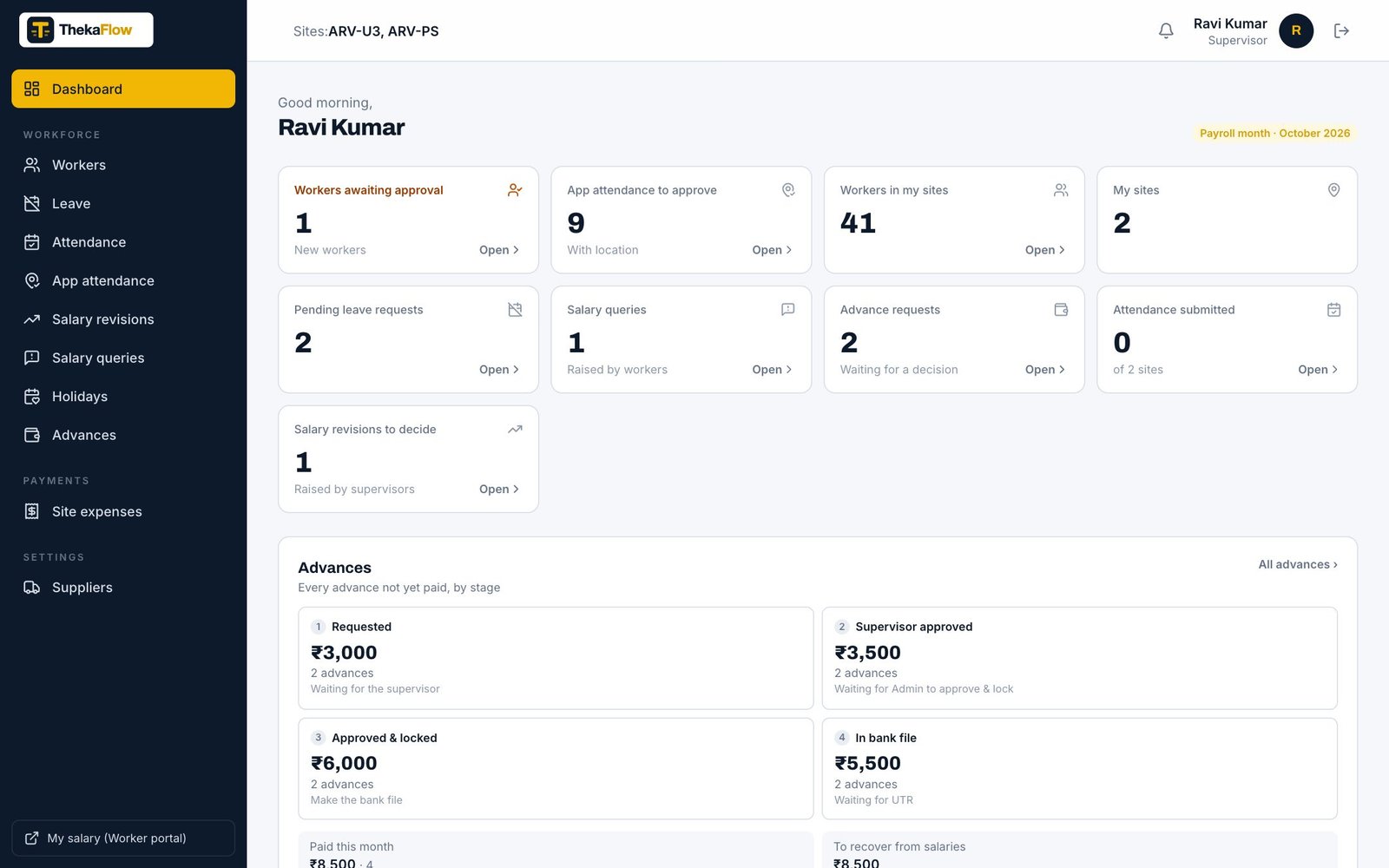Go to Dashboard in sidebar

(123, 89)
